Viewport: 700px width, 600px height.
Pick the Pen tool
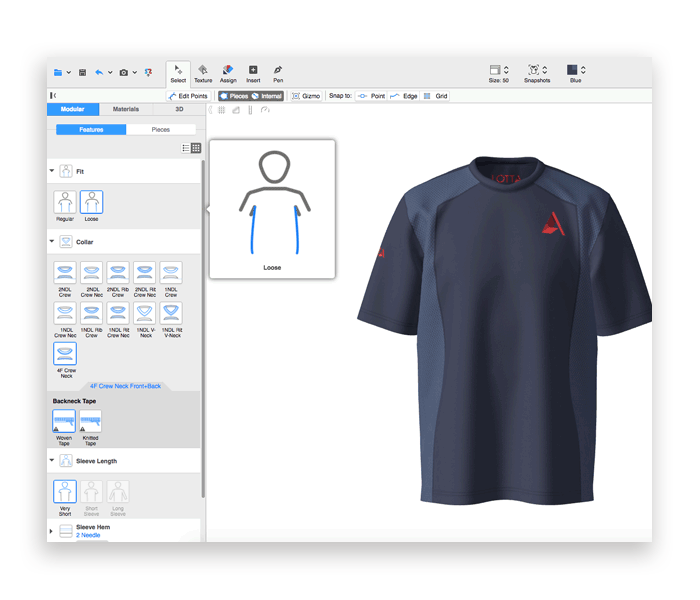coord(278,74)
